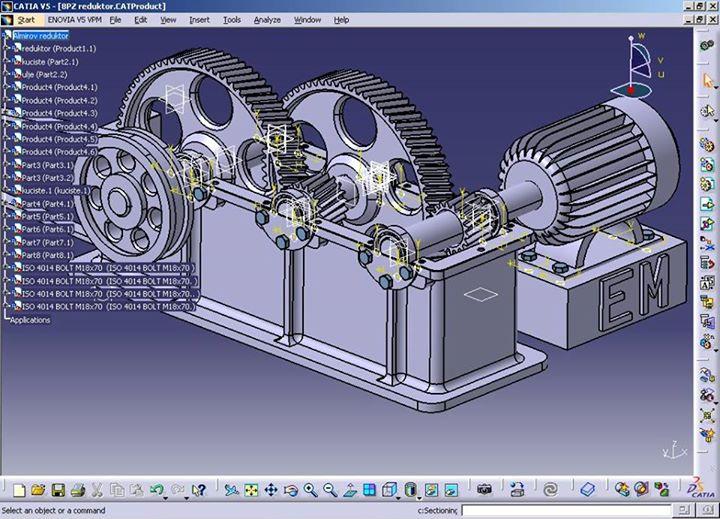Activate the What's This help pointer
The image size is (720, 519).
click(x=198, y=490)
